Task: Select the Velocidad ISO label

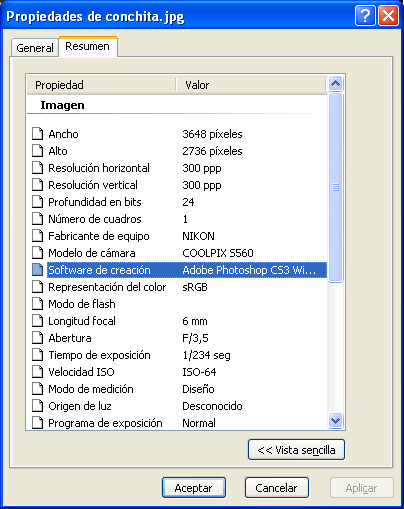Action: [x=81, y=372]
